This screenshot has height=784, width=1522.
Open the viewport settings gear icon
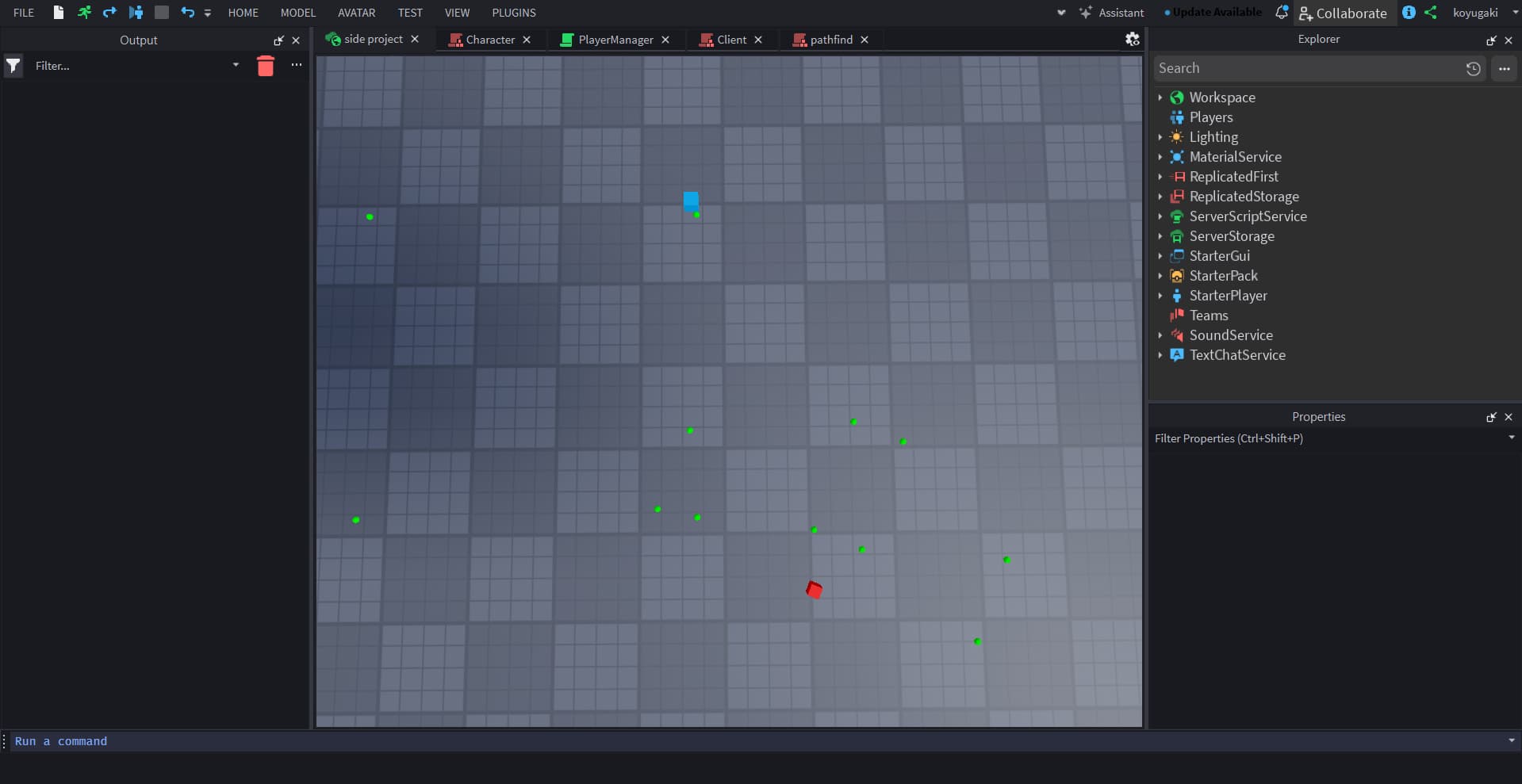pyautogui.click(x=1133, y=39)
